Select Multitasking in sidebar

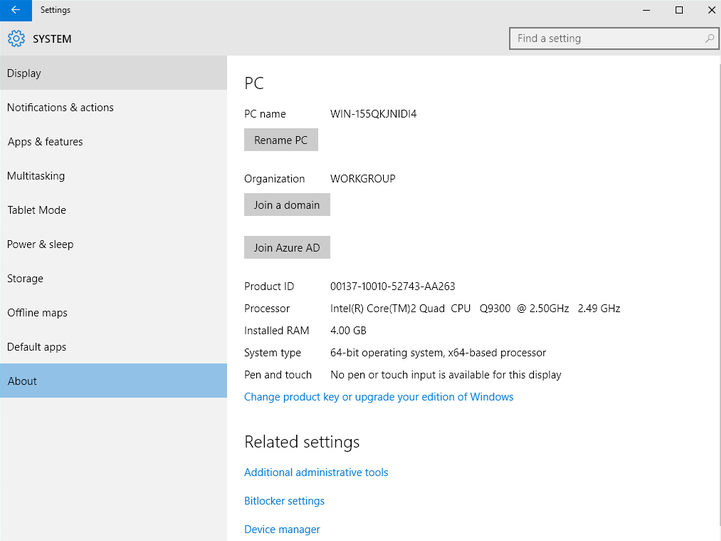point(114,176)
